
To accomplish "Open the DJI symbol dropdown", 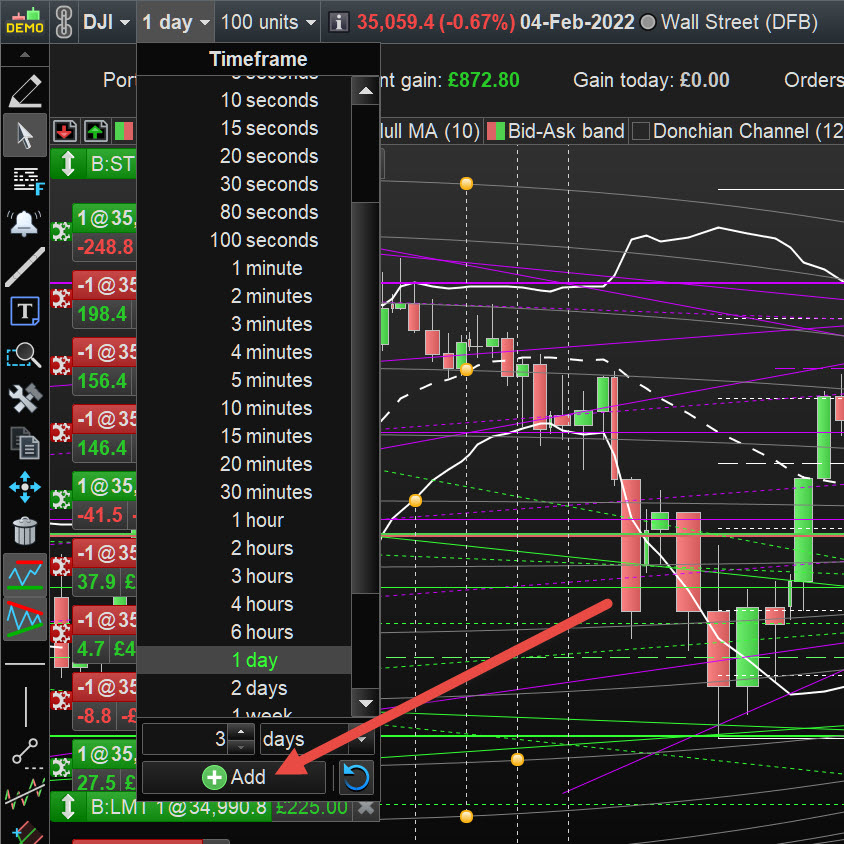I will click(107, 23).
